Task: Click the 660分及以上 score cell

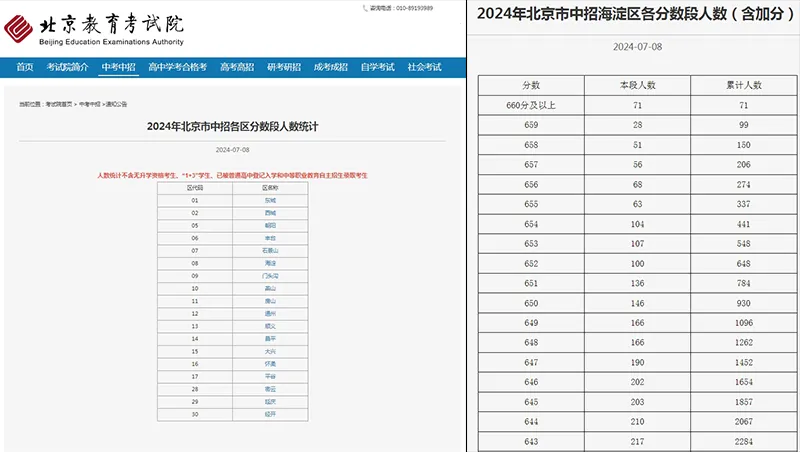Action: tap(531, 105)
